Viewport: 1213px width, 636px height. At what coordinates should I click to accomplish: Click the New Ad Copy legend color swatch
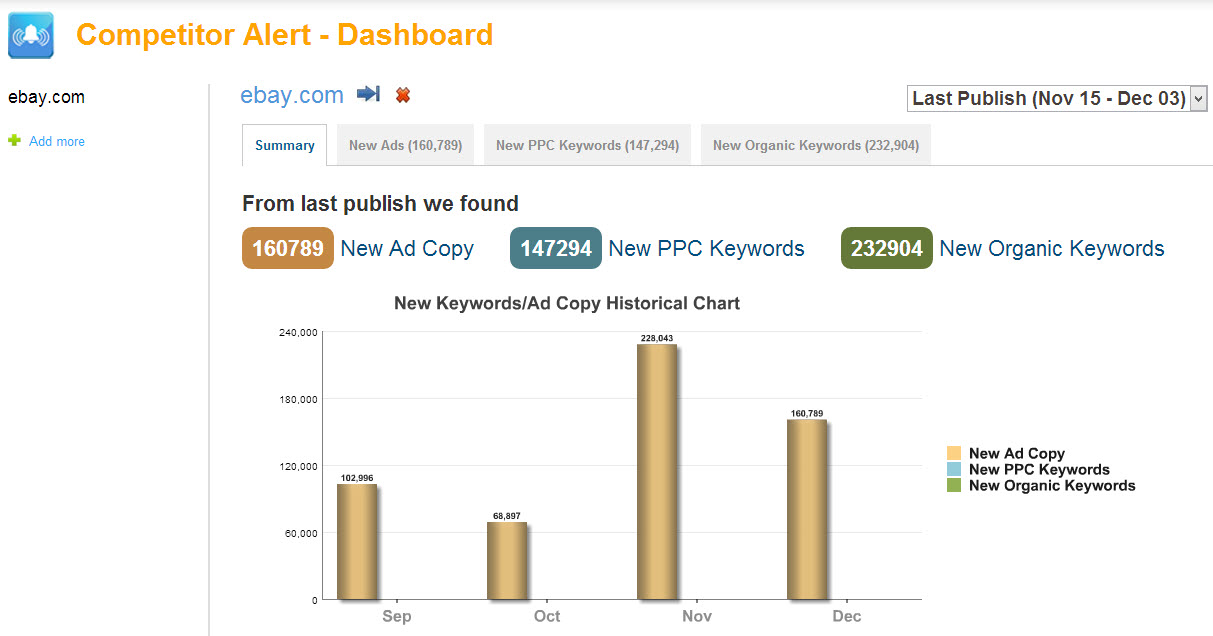(954, 453)
